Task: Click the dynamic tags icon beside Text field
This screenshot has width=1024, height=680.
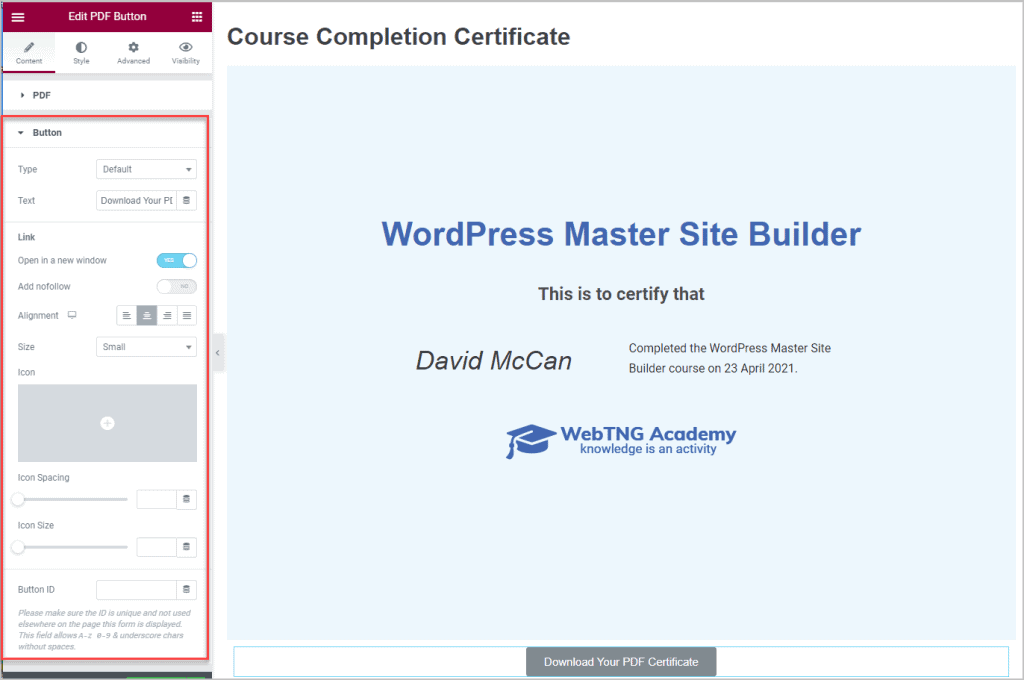Action: (x=187, y=201)
